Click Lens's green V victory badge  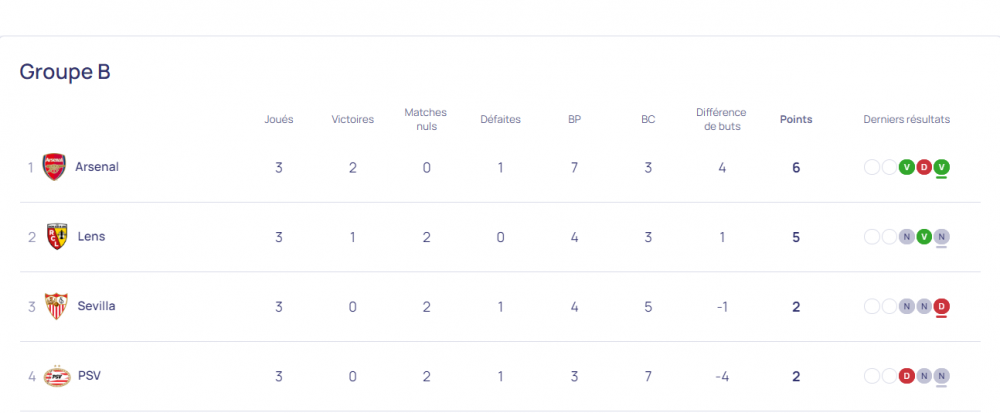pos(924,237)
